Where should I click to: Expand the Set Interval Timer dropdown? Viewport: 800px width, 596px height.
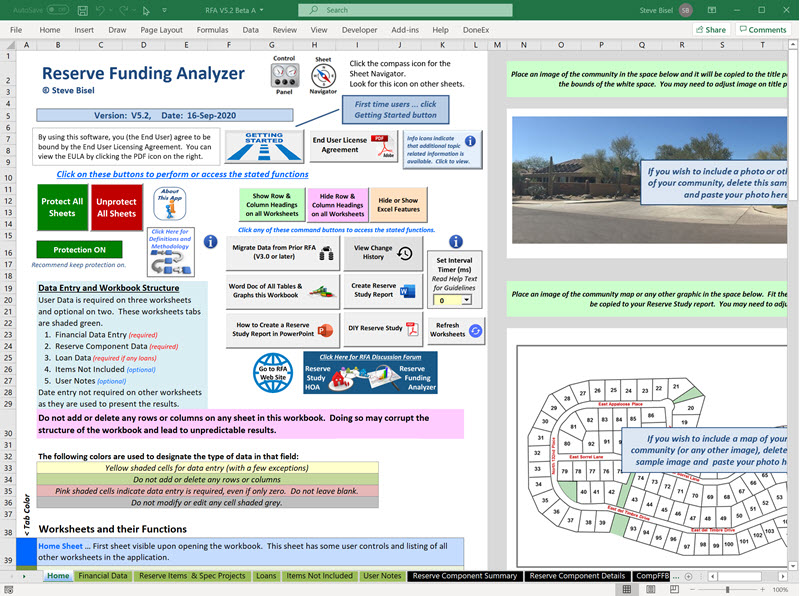click(467, 300)
